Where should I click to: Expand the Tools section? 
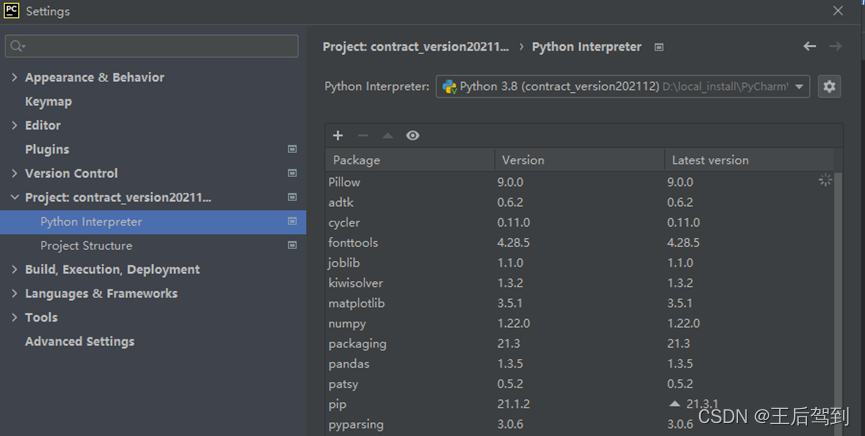click(x=14, y=317)
